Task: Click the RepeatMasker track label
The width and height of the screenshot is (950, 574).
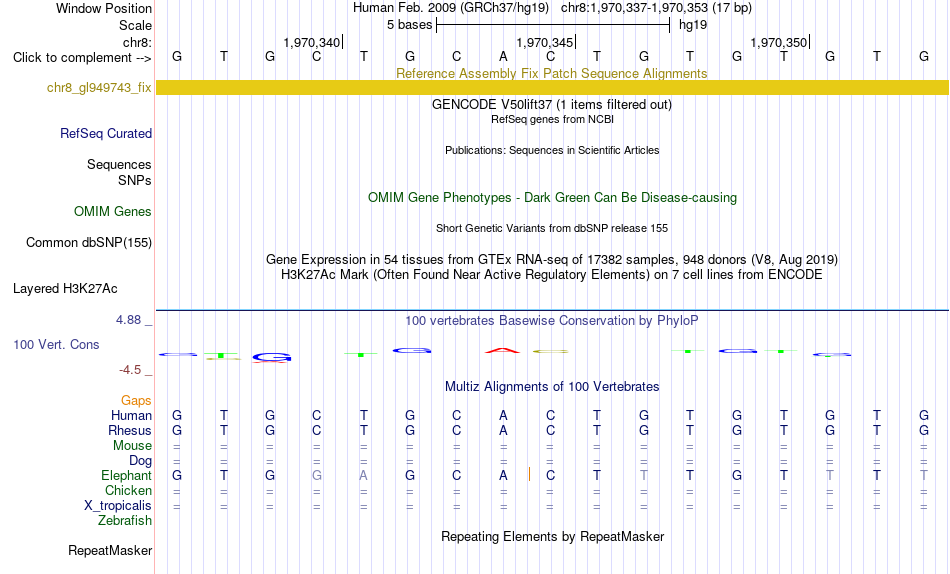Action: pos(110,550)
